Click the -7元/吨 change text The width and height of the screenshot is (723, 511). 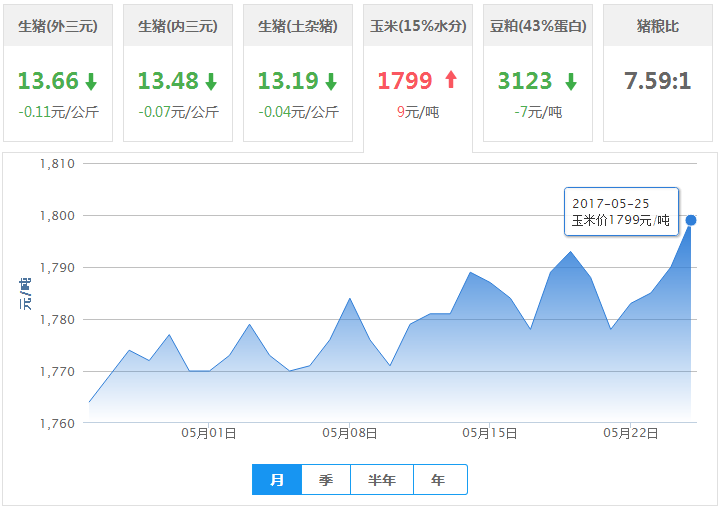click(538, 112)
